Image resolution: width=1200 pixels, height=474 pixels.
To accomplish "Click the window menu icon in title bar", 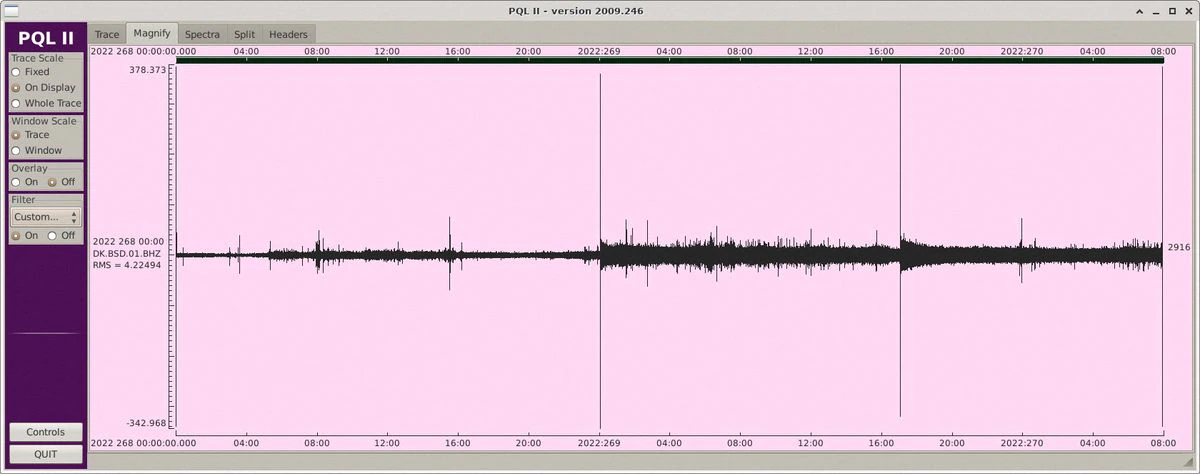I will pyautogui.click(x=11, y=10).
